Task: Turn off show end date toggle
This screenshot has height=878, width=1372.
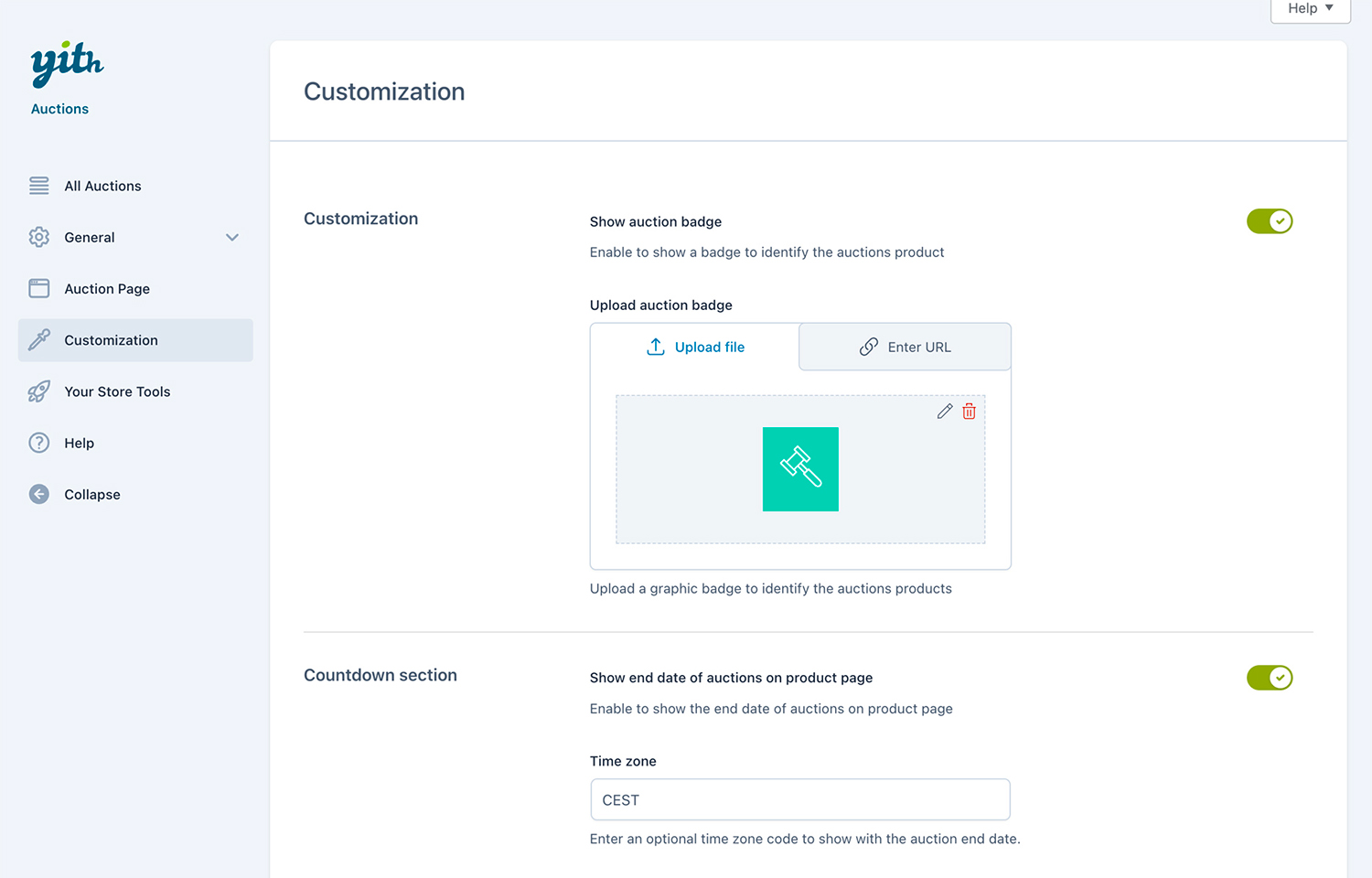Action: tap(1269, 678)
